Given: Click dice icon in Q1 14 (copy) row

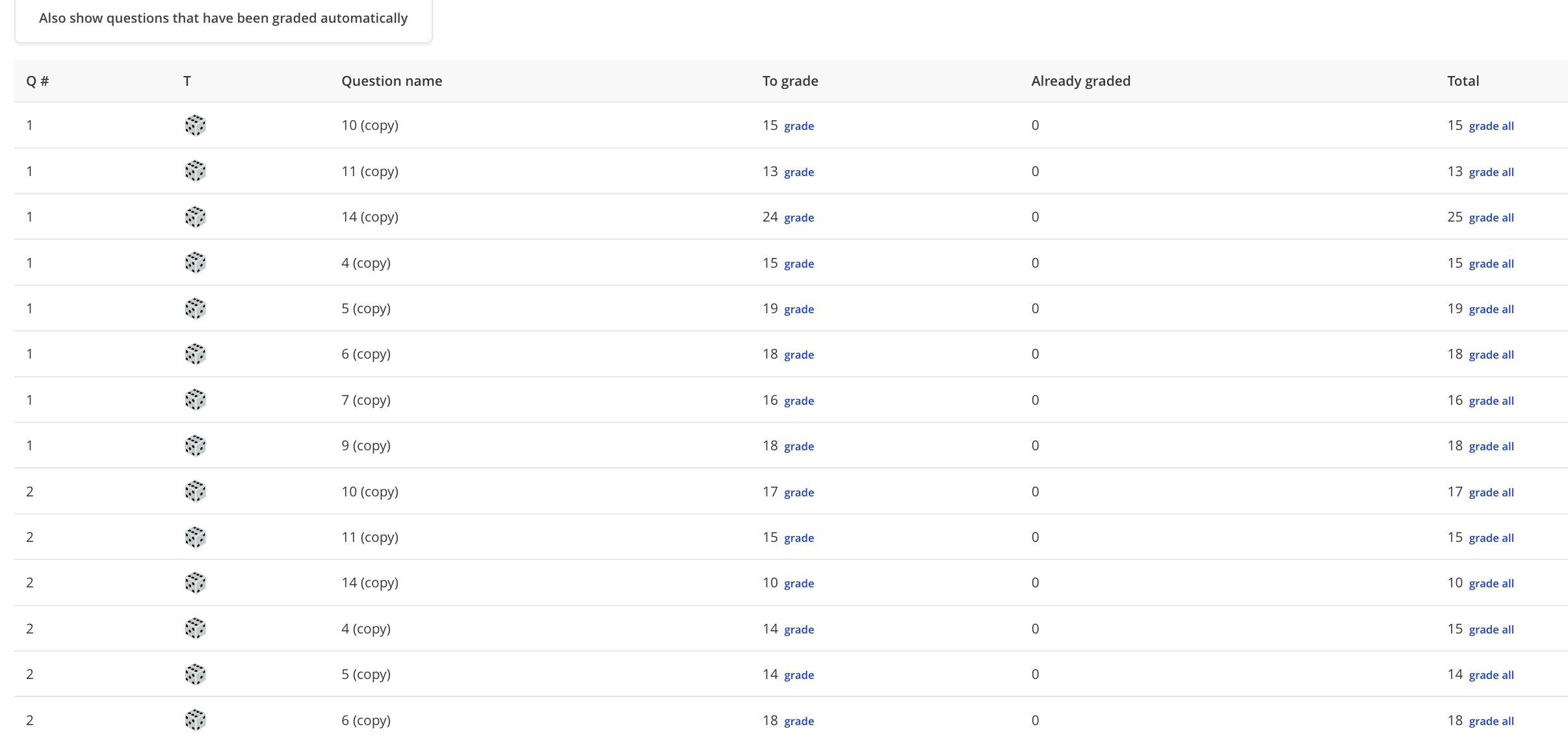Looking at the screenshot, I should [195, 217].
